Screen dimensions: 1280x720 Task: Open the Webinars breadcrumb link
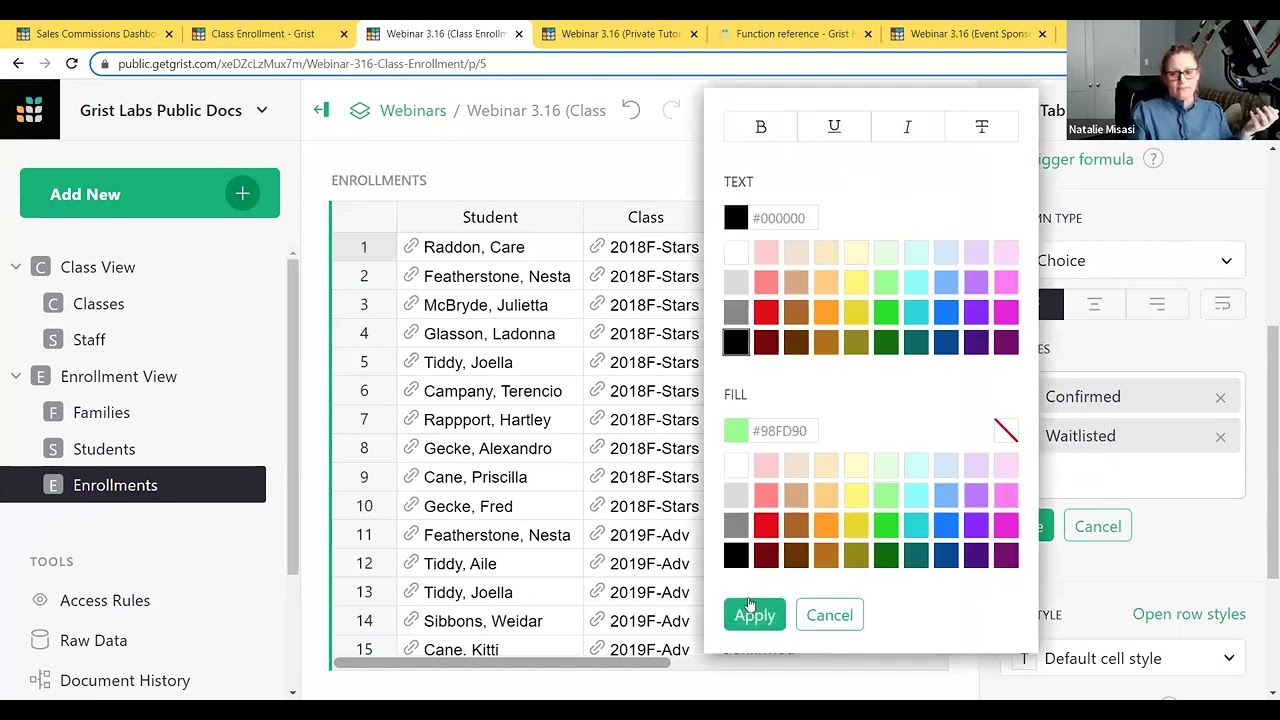pyautogui.click(x=413, y=110)
